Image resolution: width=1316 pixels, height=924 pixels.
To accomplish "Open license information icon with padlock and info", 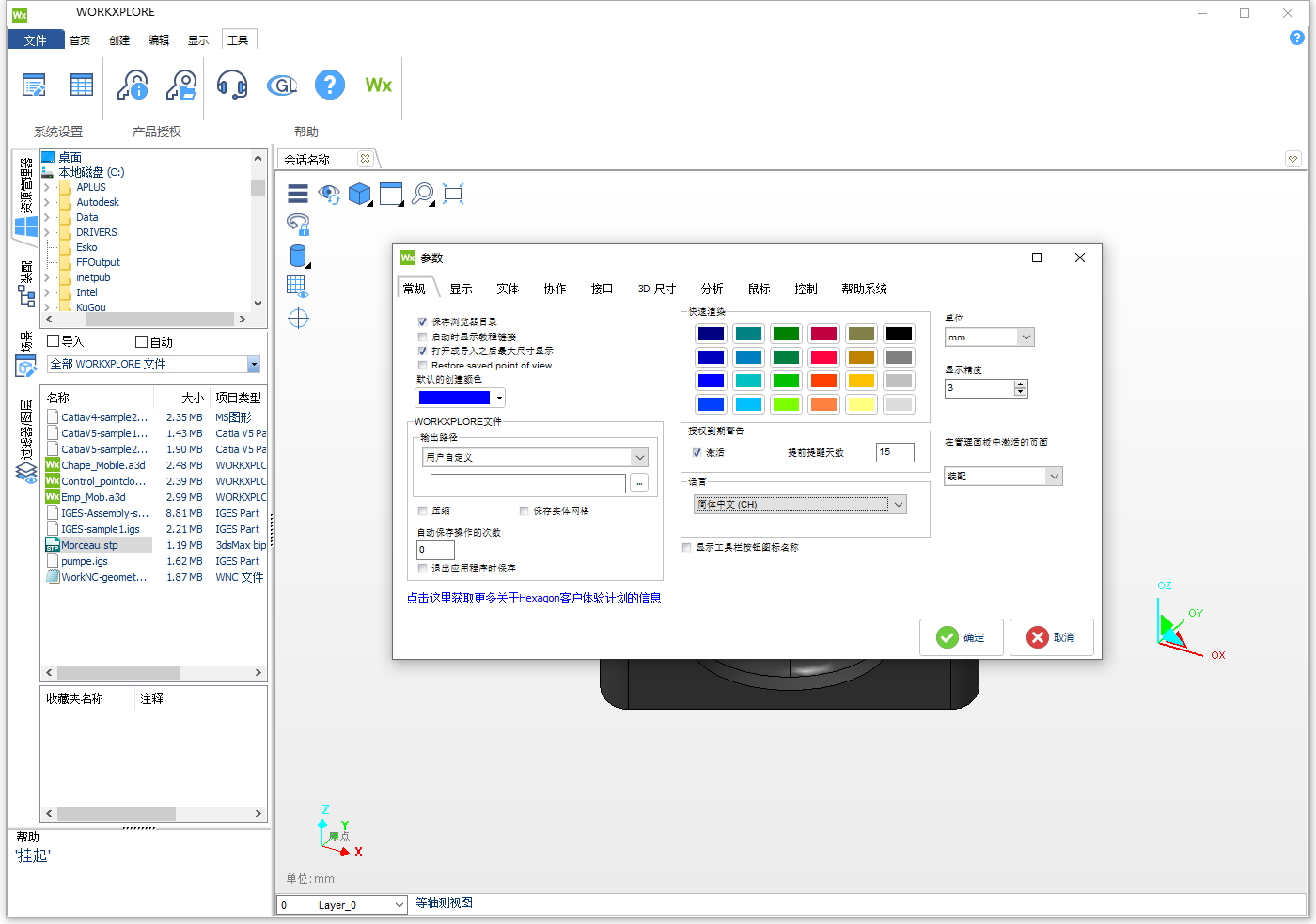I will (x=133, y=86).
